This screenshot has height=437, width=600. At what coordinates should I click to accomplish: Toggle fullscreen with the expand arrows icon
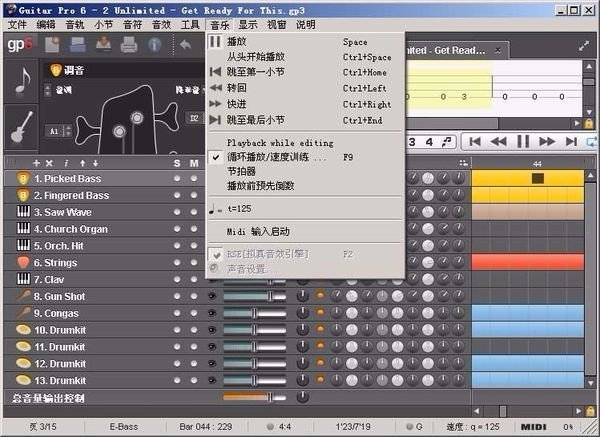(584, 46)
